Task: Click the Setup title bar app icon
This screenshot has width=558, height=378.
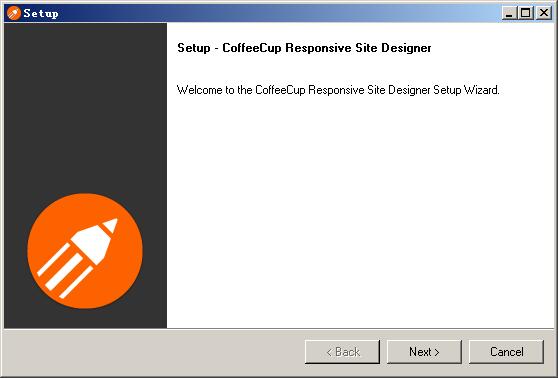Action: (x=14, y=13)
